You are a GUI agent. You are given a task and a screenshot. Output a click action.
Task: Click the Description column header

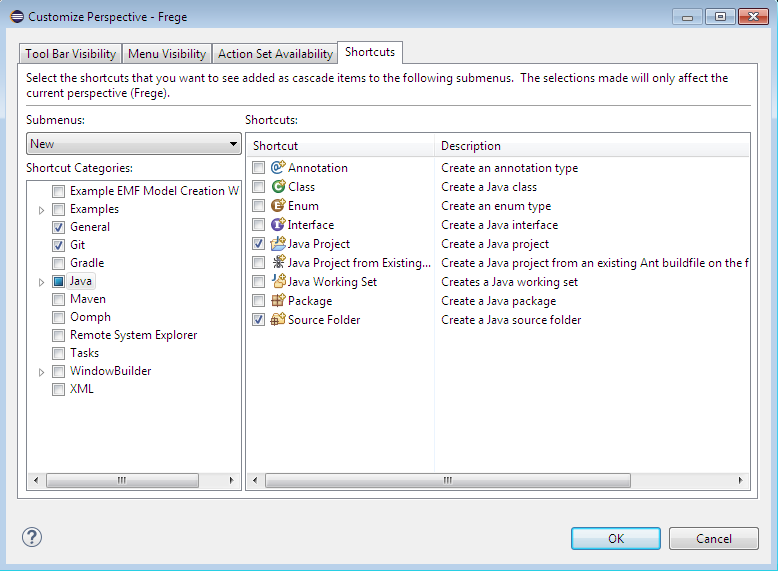pyautogui.click(x=592, y=146)
